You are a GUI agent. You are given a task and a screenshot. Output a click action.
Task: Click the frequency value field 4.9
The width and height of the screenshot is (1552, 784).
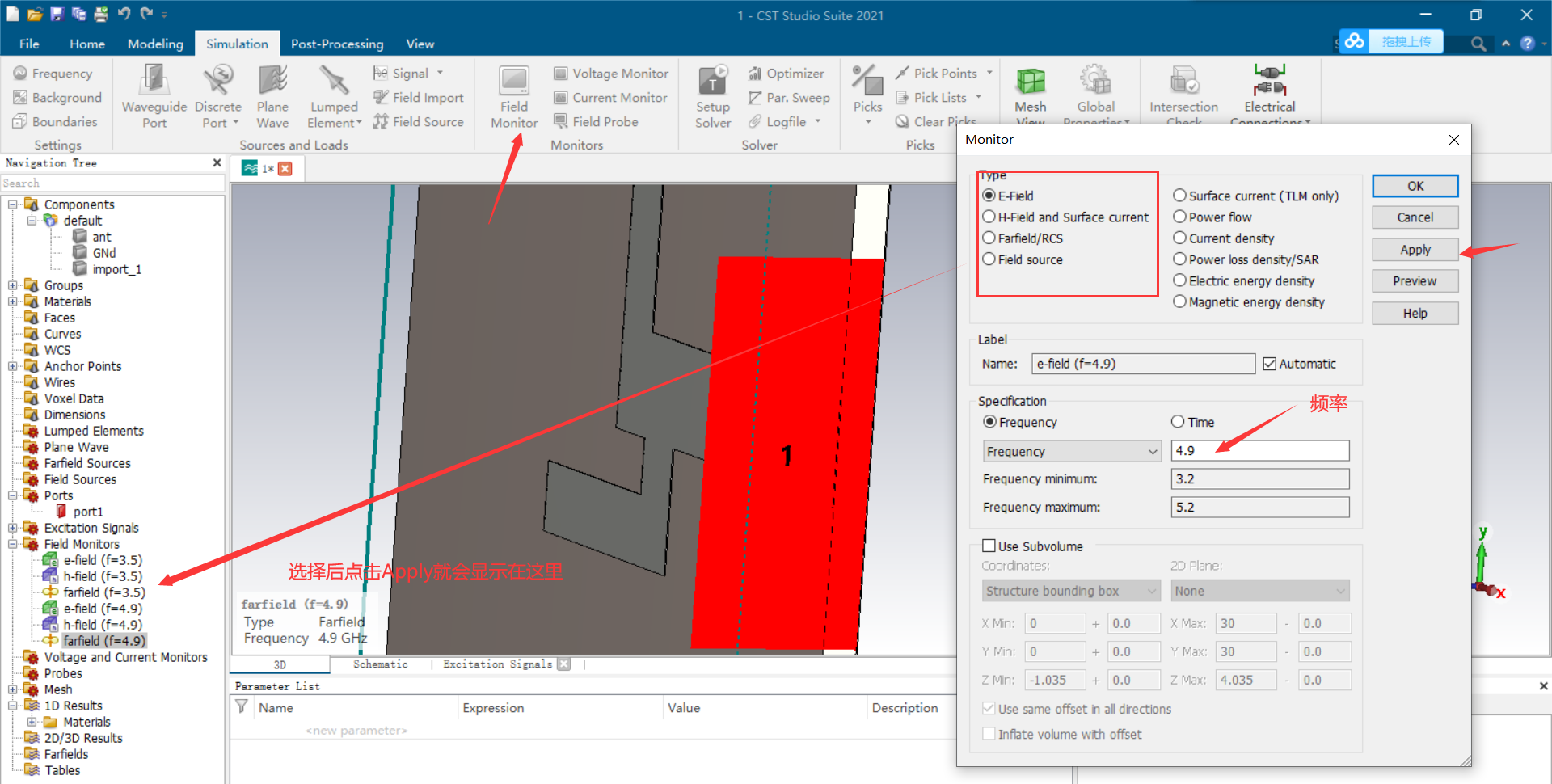click(x=1260, y=450)
